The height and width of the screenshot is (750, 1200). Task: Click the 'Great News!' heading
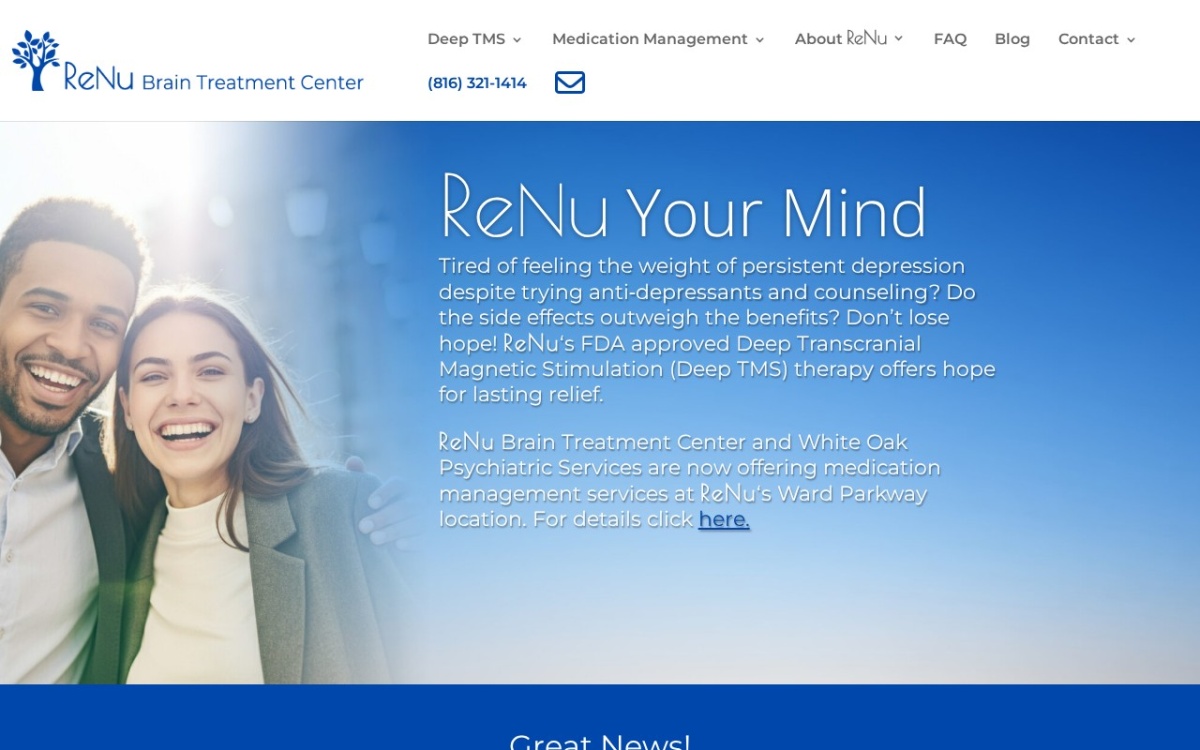tap(600, 741)
